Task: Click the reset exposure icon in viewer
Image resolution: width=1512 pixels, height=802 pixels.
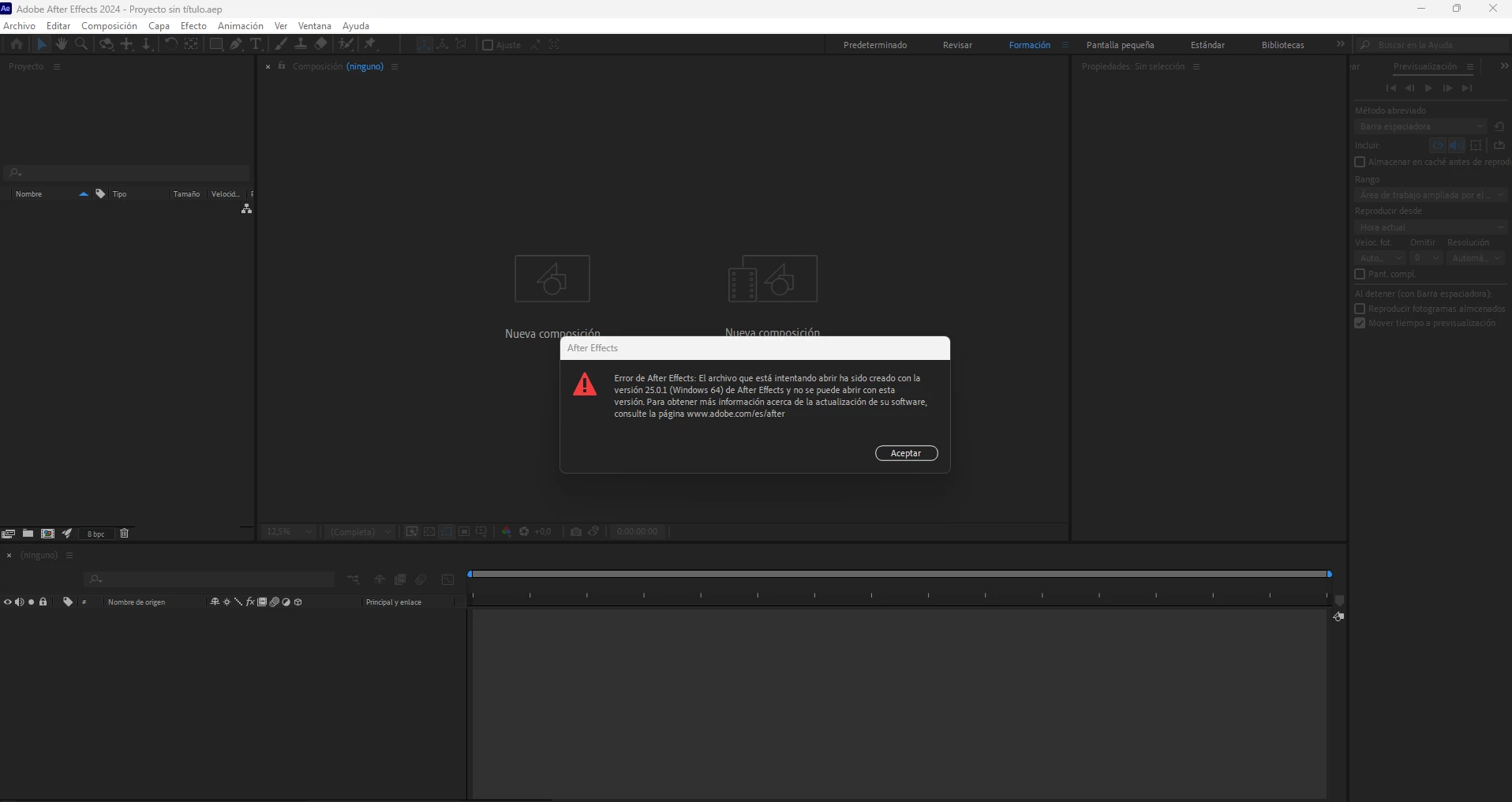Action: tap(524, 532)
